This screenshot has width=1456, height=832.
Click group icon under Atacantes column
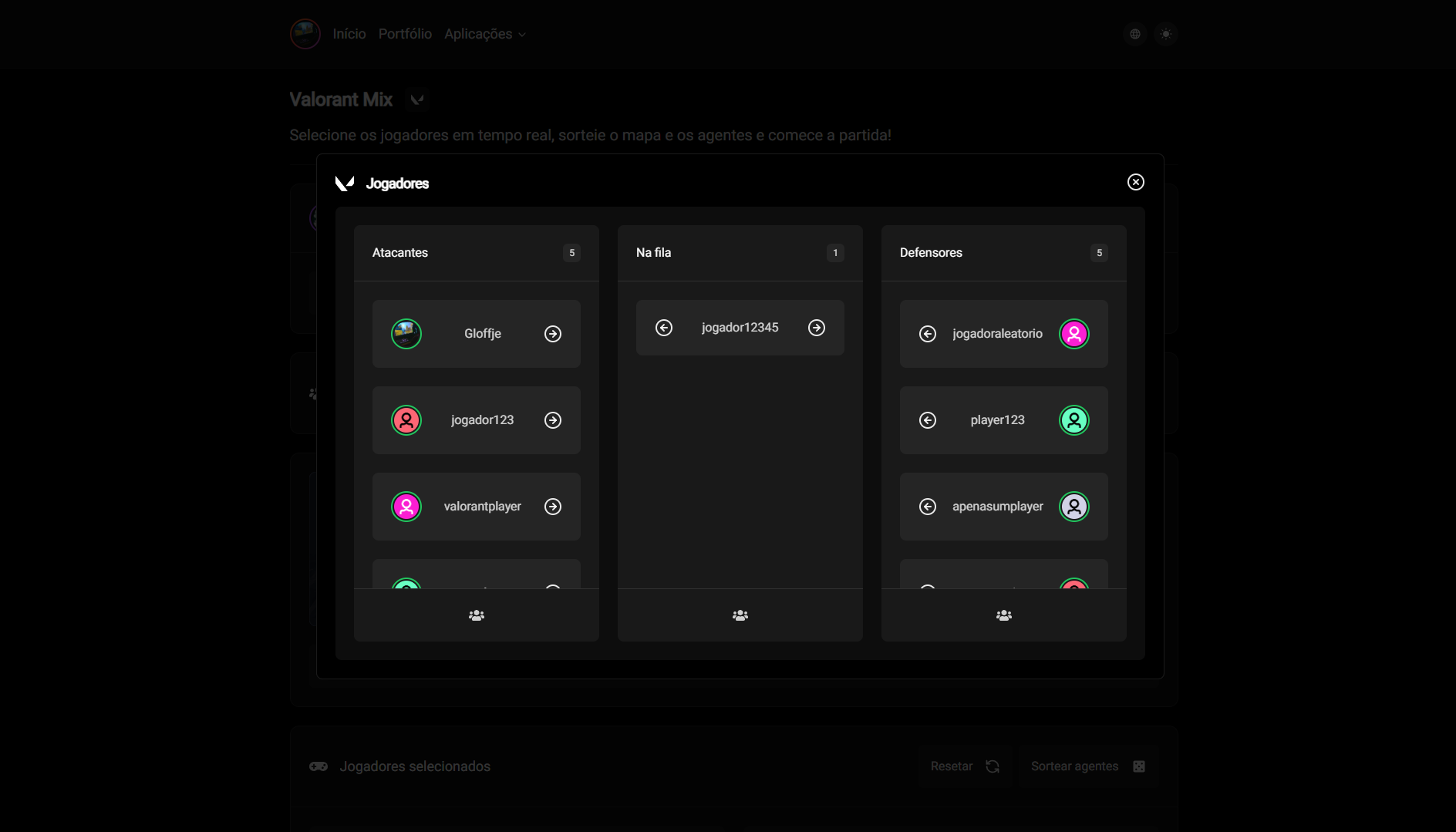pyautogui.click(x=477, y=615)
